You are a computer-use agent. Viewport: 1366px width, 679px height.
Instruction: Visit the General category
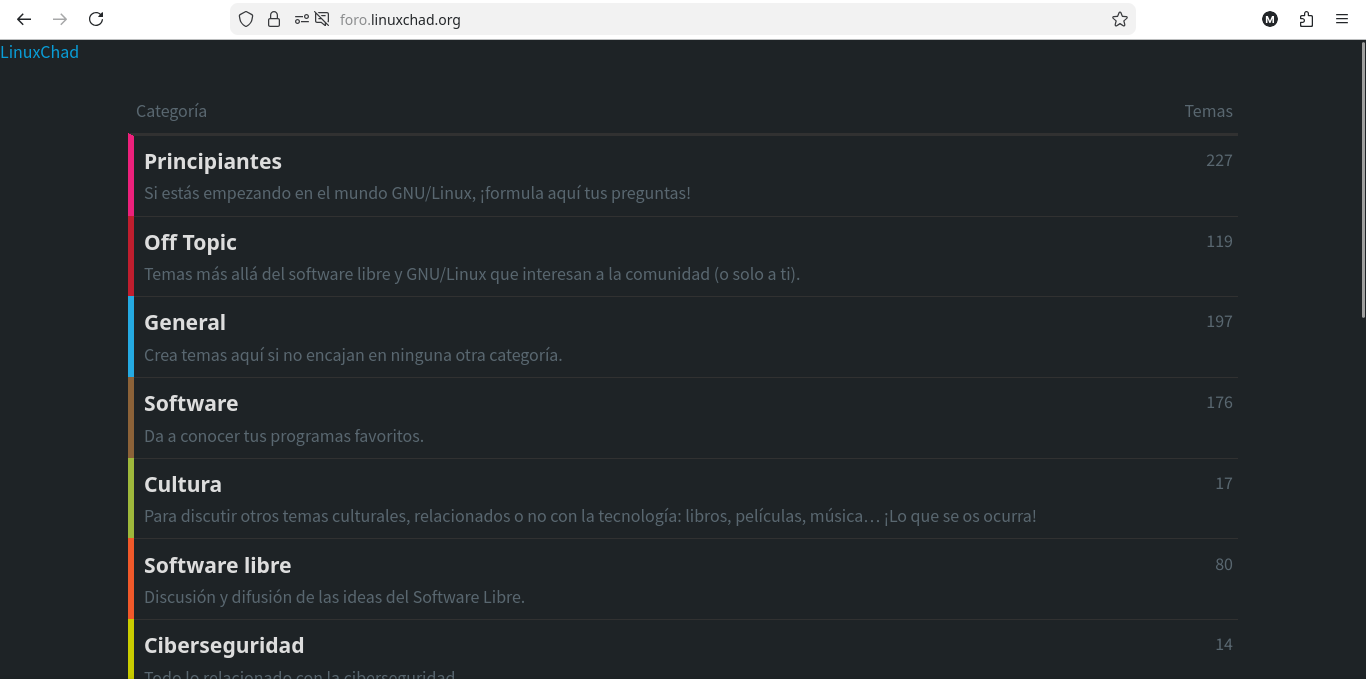point(185,322)
